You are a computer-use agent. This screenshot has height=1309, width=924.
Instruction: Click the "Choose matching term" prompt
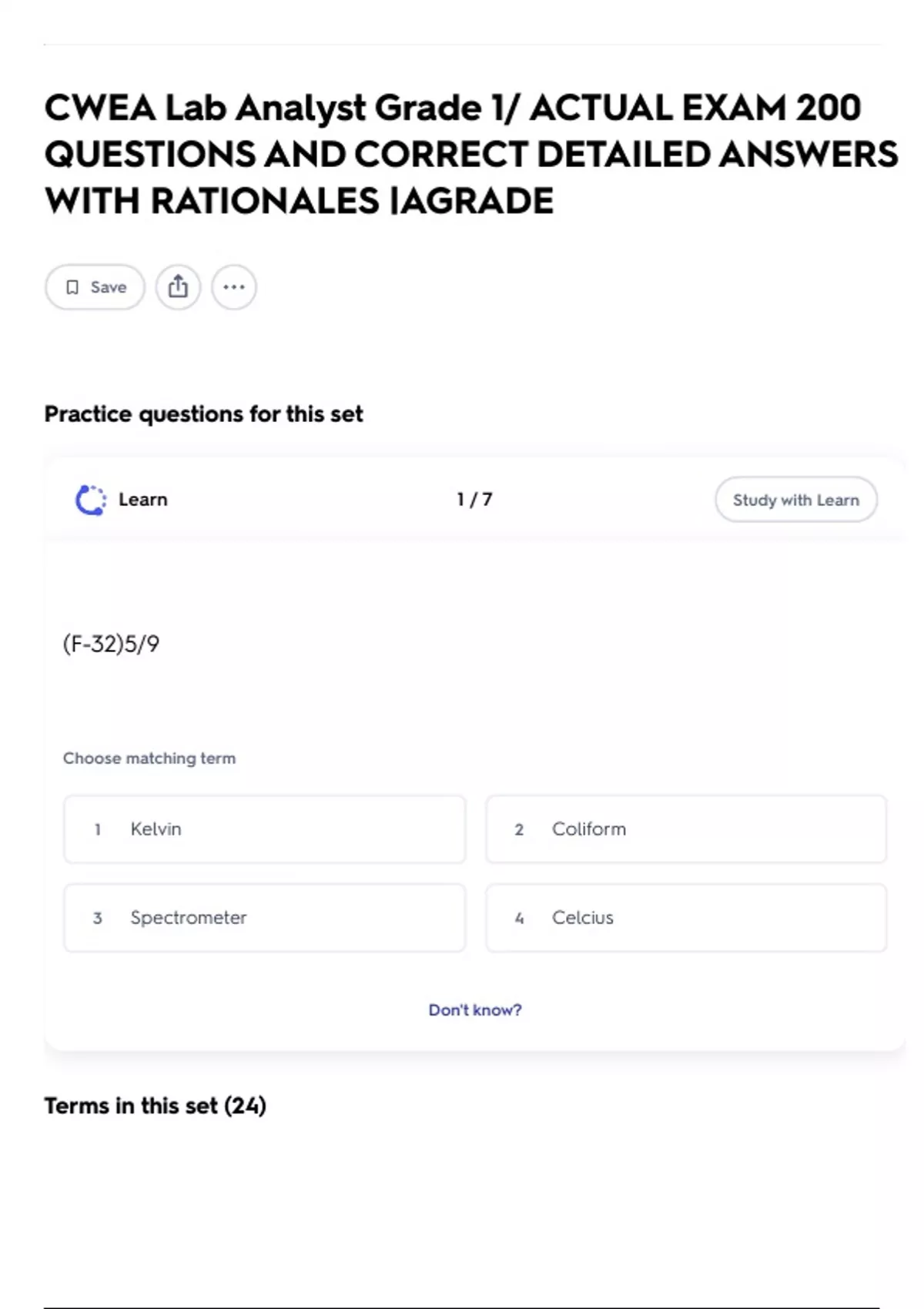(x=149, y=758)
